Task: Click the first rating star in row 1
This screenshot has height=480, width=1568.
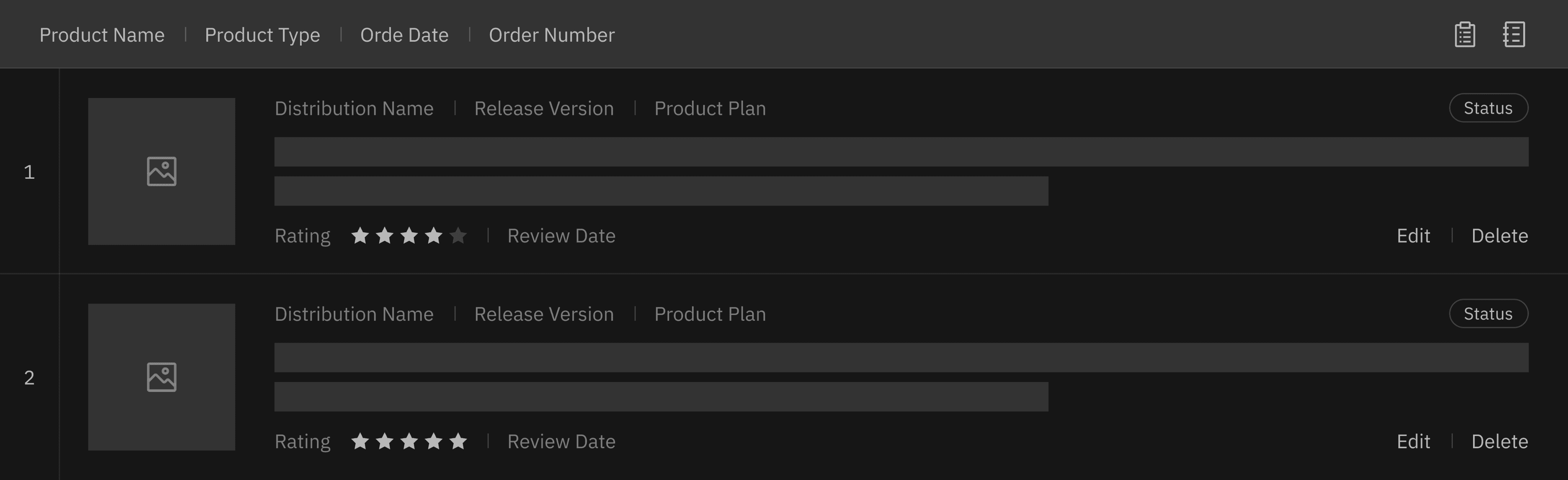Action: 360,235
